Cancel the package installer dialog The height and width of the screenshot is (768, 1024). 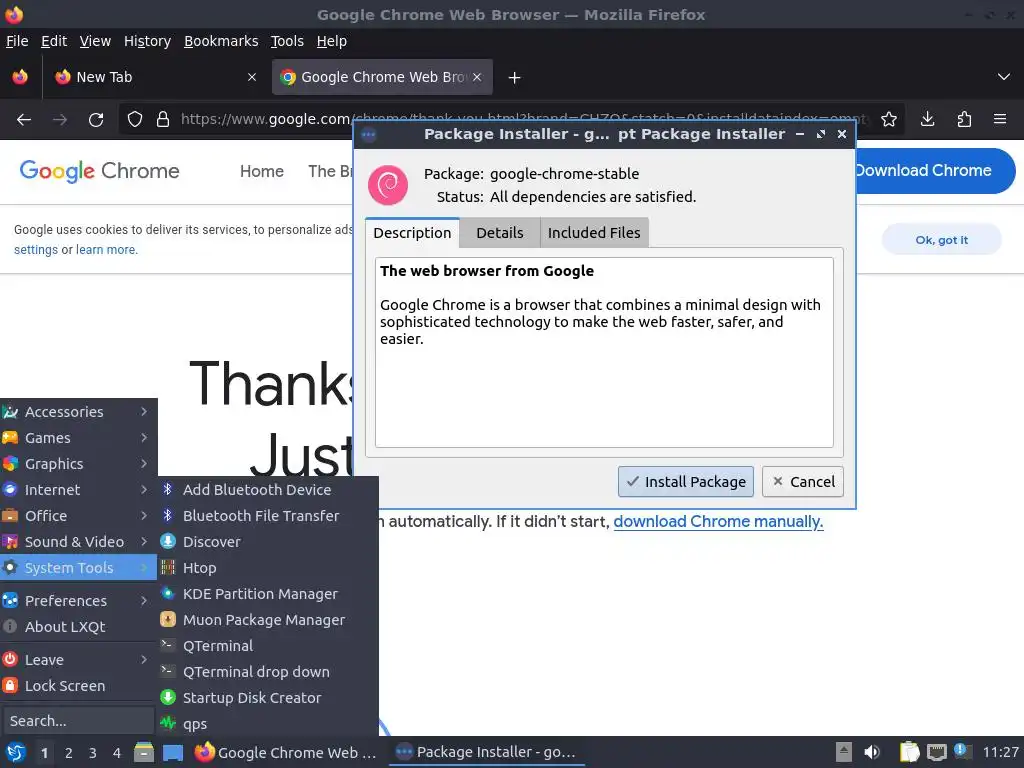click(x=803, y=482)
